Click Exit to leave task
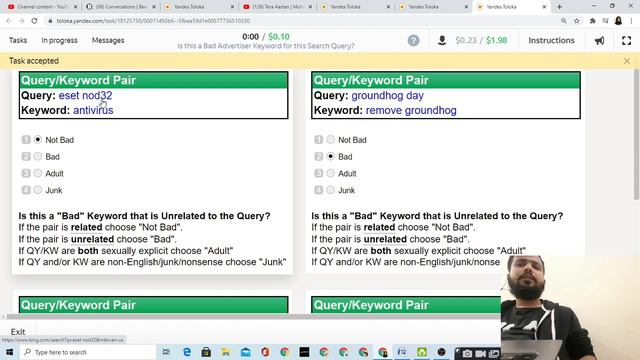The width and height of the screenshot is (640, 360). (x=18, y=332)
